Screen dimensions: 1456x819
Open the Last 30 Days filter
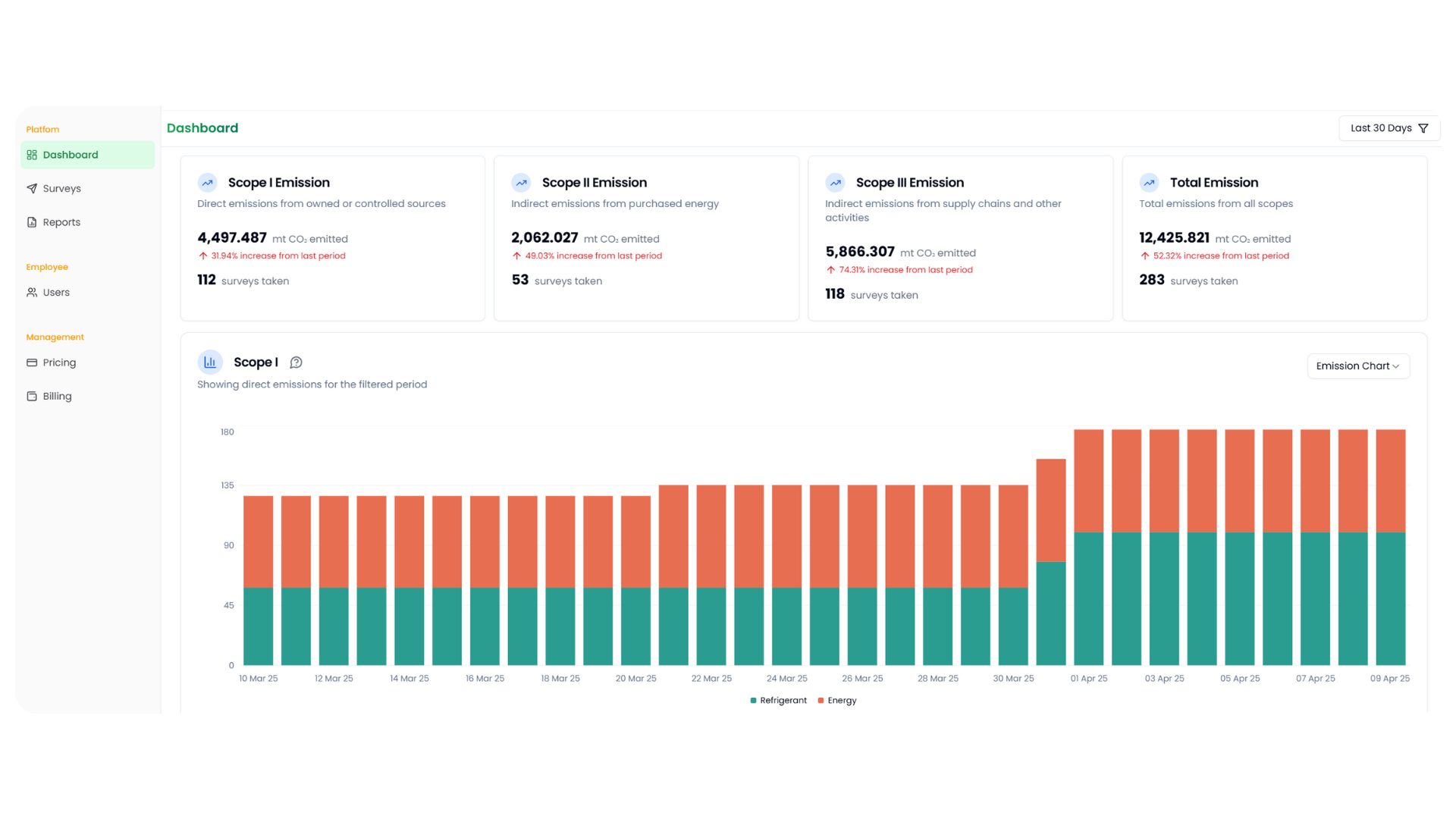(1380, 128)
